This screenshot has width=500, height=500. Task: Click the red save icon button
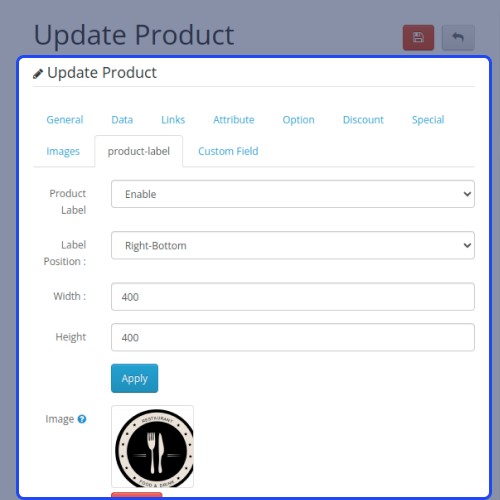tap(418, 38)
